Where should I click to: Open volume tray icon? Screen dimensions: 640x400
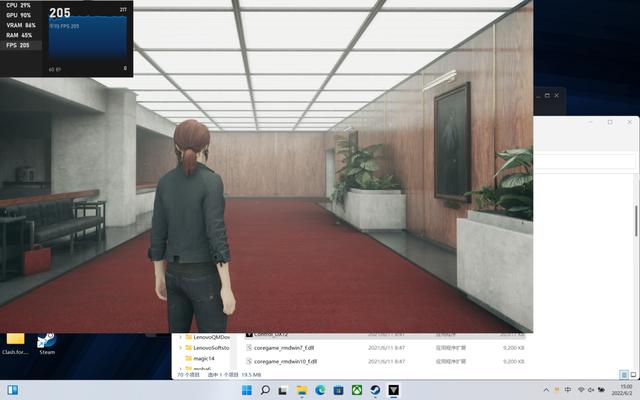[x=591, y=390]
